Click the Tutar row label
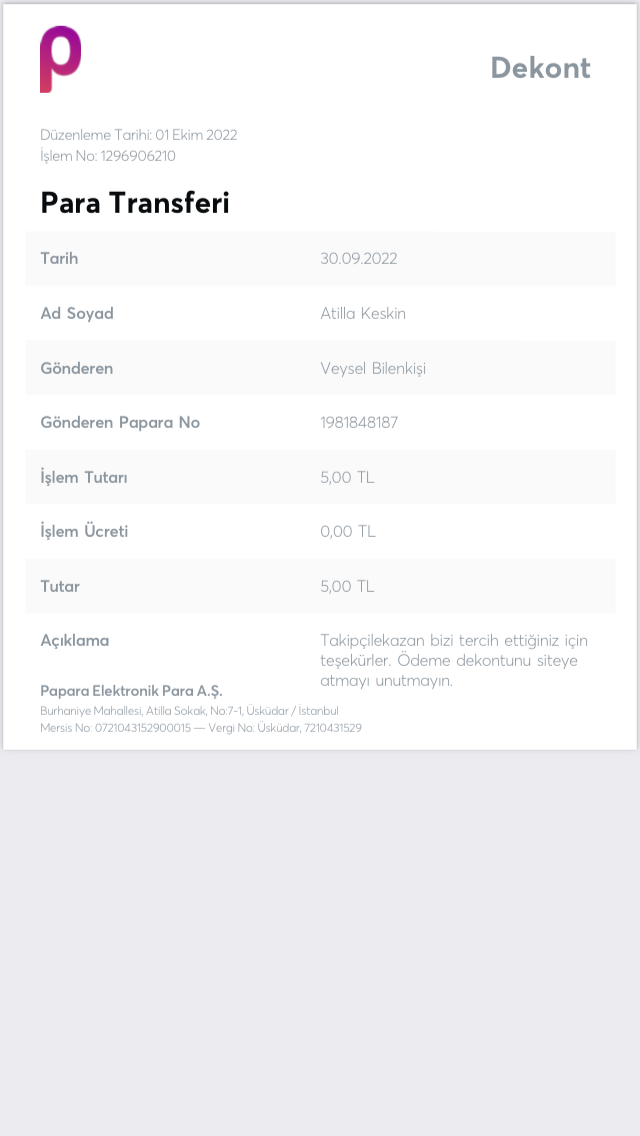640x1136 pixels. click(60, 586)
